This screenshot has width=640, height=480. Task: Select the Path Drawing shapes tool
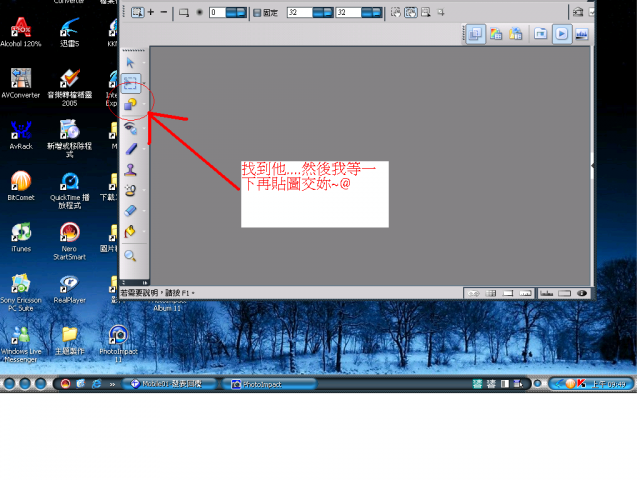click(x=130, y=104)
